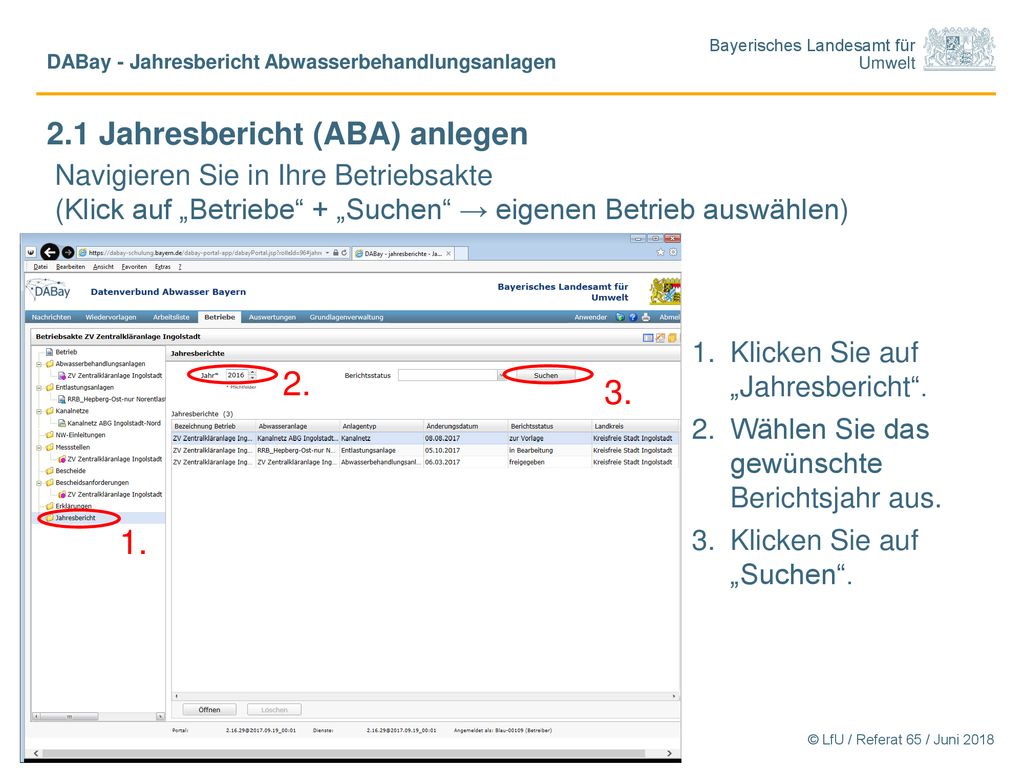Click the browser page bottom horizontal scrollbar
Image resolution: width=1024 pixels, height=768 pixels.
tap(353, 753)
